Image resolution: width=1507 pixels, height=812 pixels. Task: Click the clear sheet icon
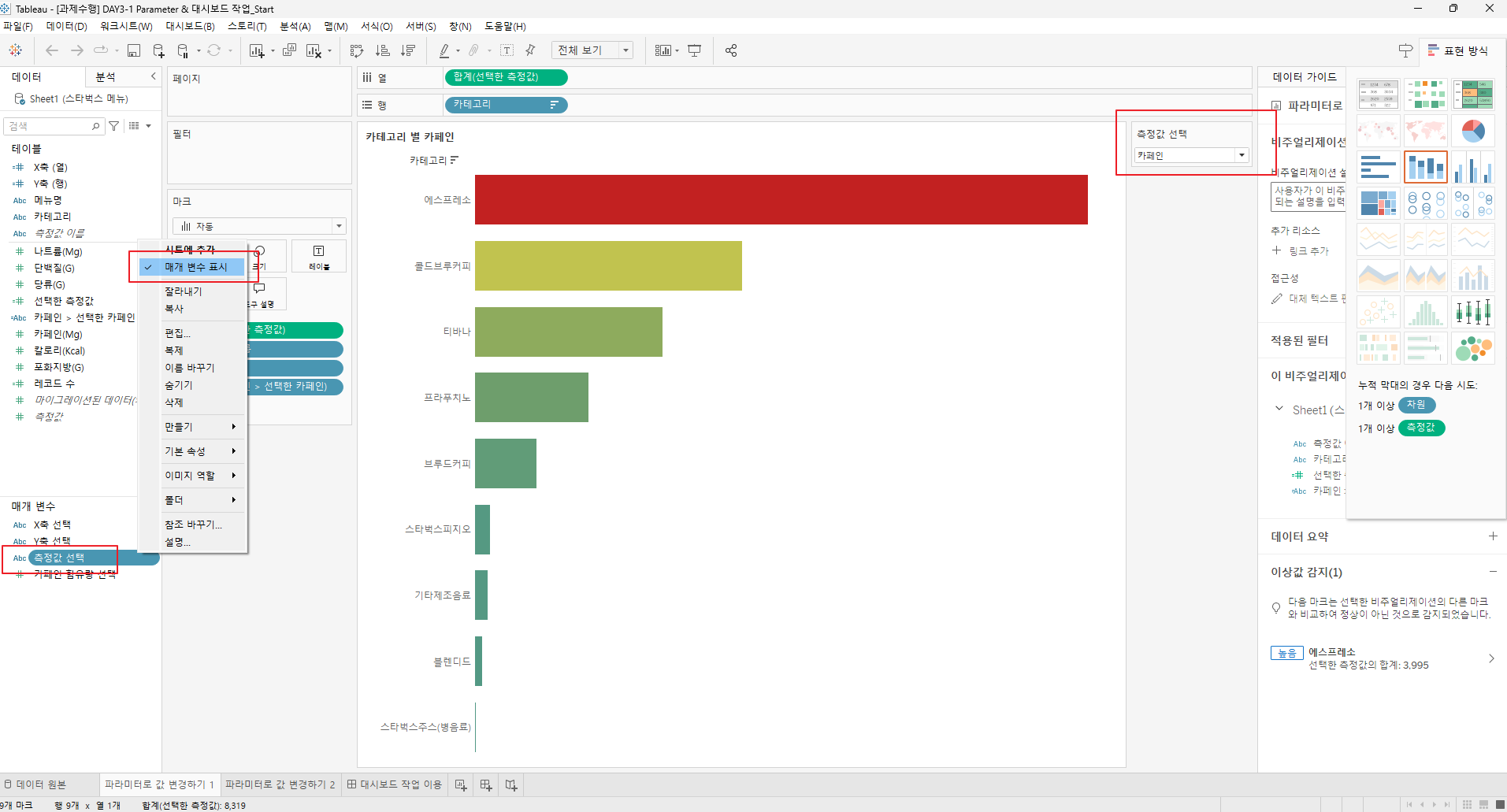click(313, 50)
